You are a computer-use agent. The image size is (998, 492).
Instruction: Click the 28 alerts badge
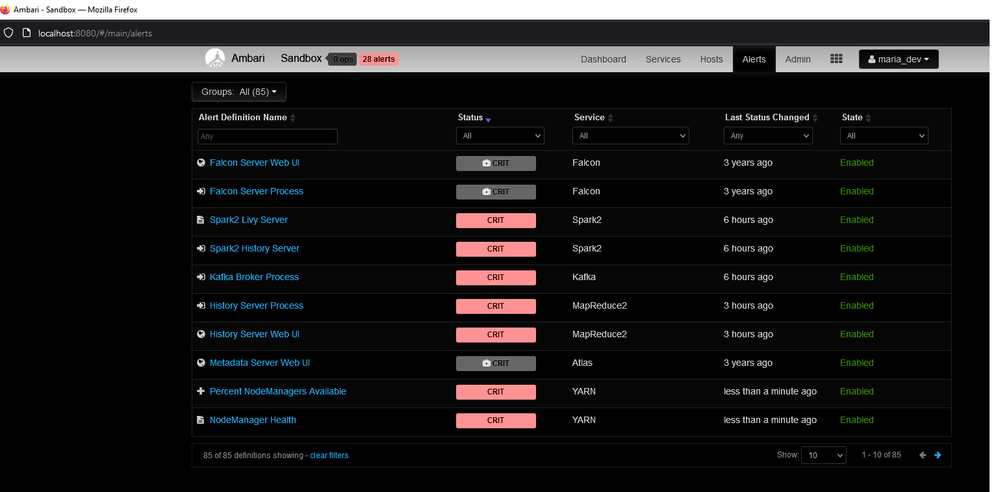(379, 59)
